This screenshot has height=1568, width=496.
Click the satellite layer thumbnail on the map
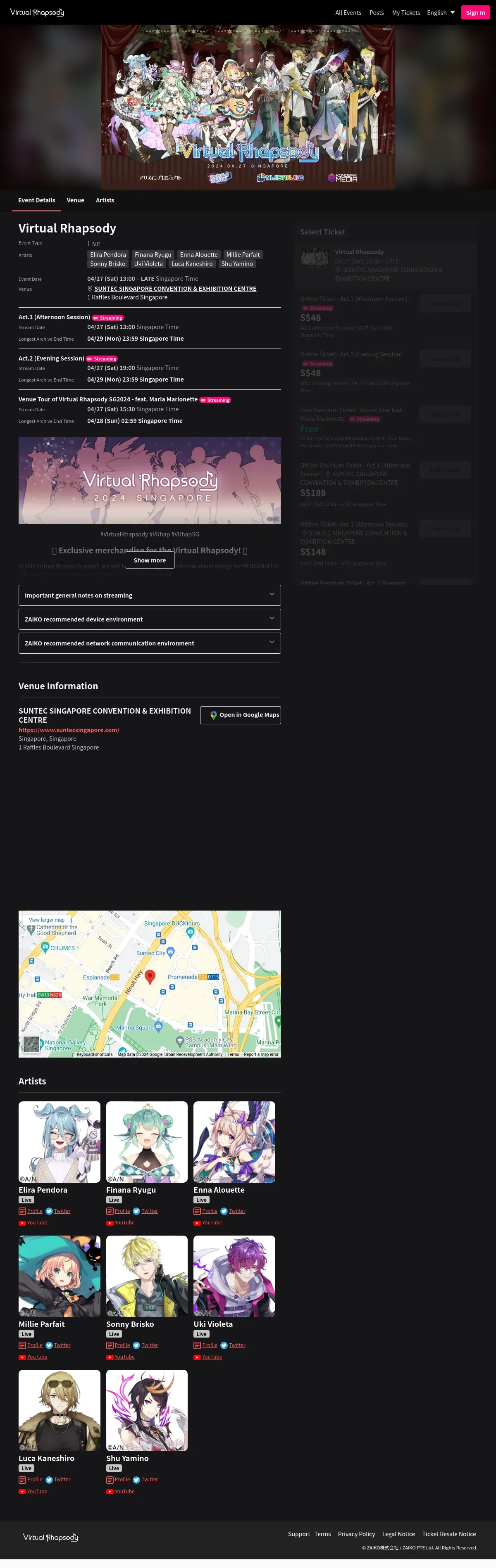pyautogui.click(x=31, y=1044)
